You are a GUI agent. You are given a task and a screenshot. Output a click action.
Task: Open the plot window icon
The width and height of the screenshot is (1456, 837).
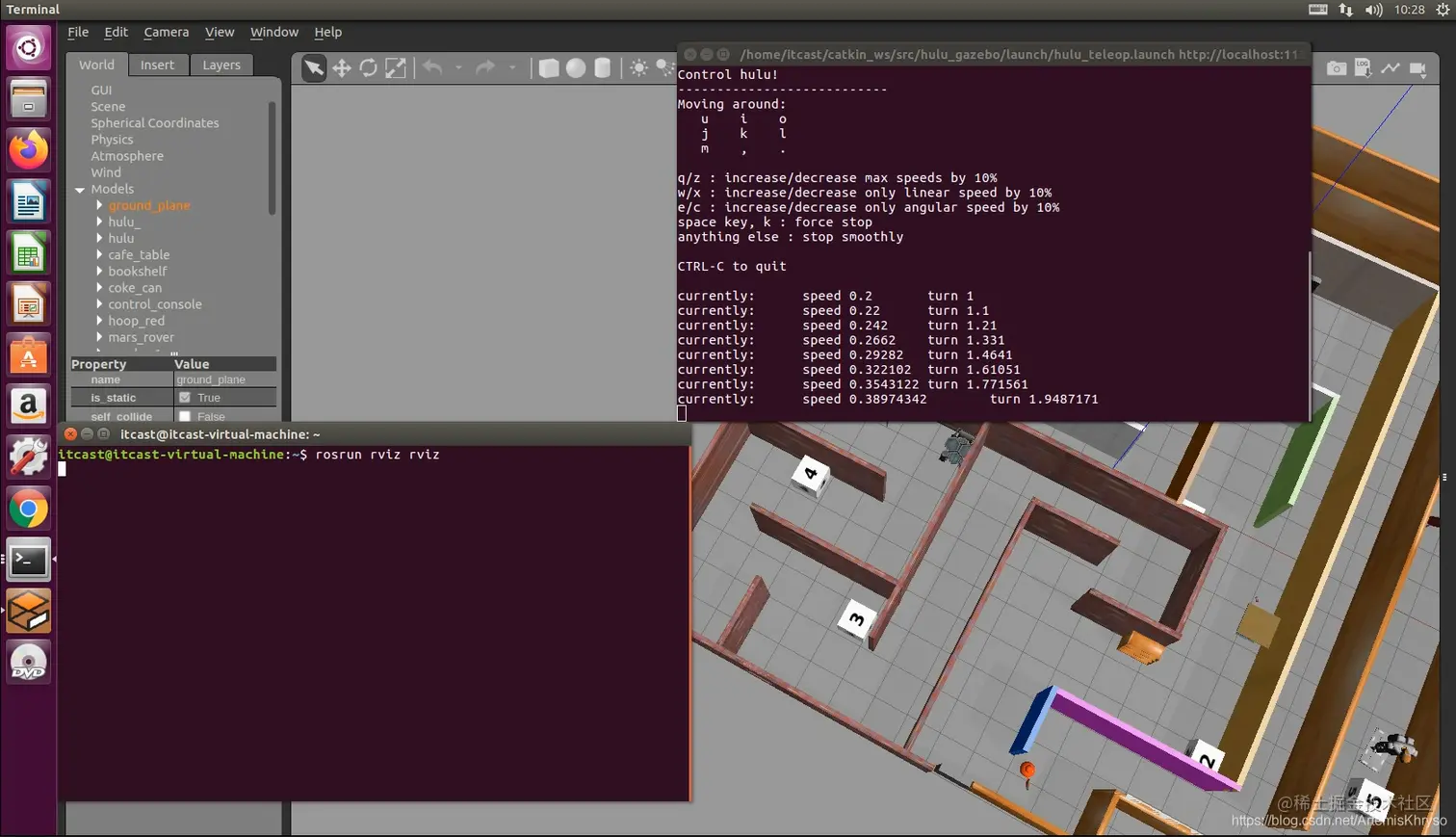coord(1390,68)
